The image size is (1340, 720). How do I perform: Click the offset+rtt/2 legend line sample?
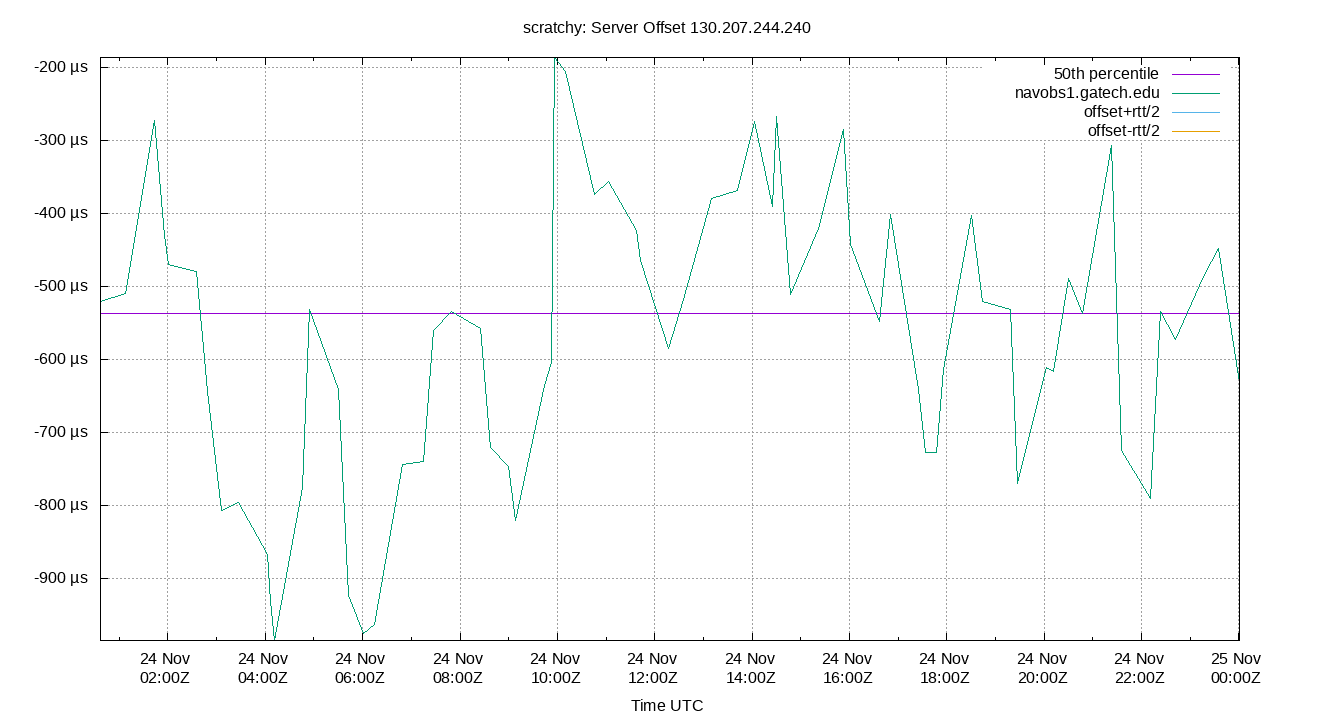[x=1194, y=112]
